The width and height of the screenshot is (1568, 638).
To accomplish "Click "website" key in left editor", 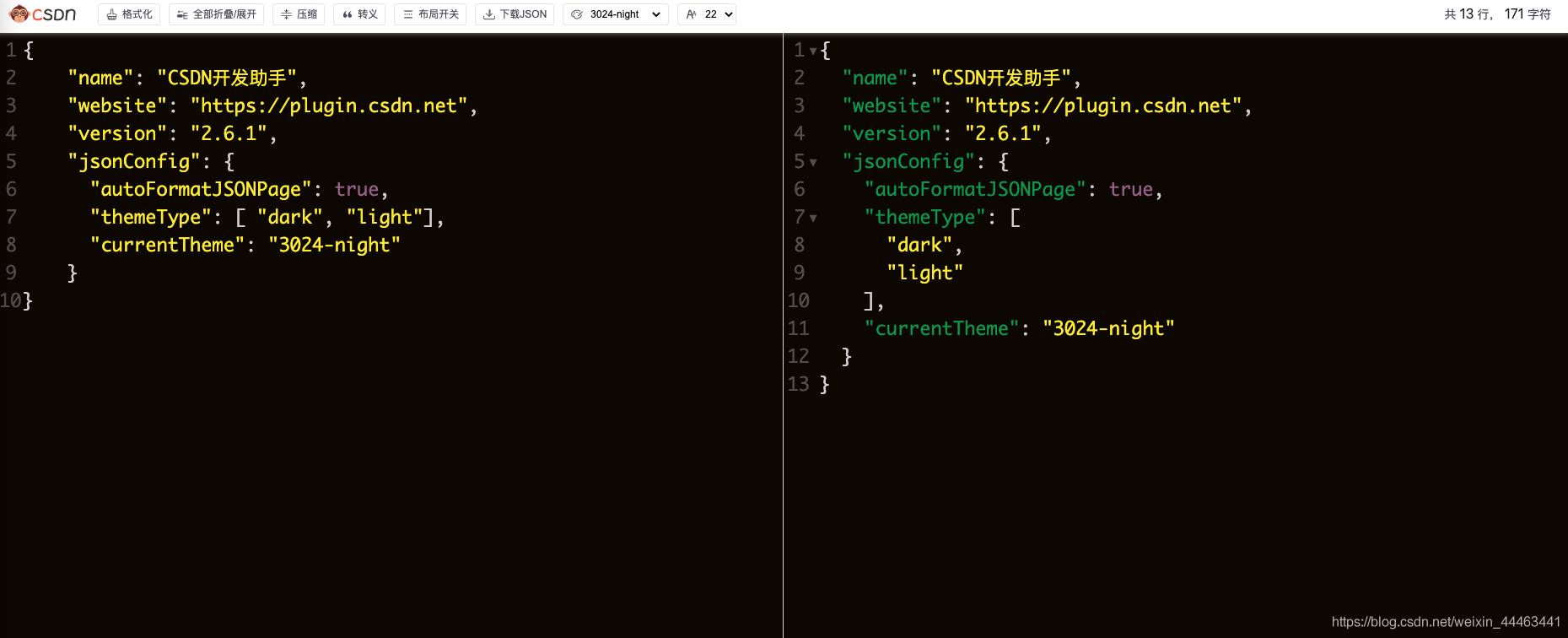I will pyautogui.click(x=117, y=105).
